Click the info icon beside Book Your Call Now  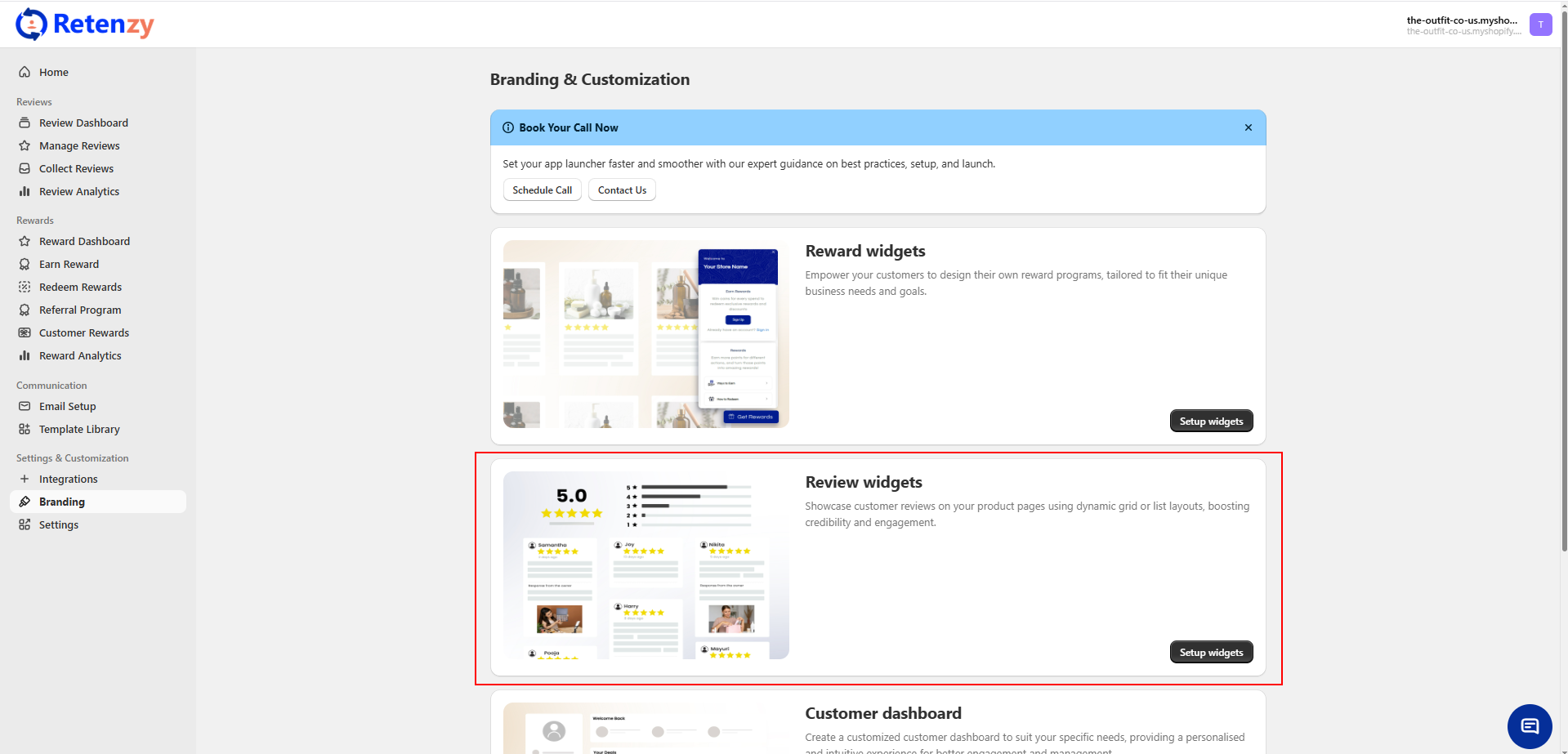508,127
